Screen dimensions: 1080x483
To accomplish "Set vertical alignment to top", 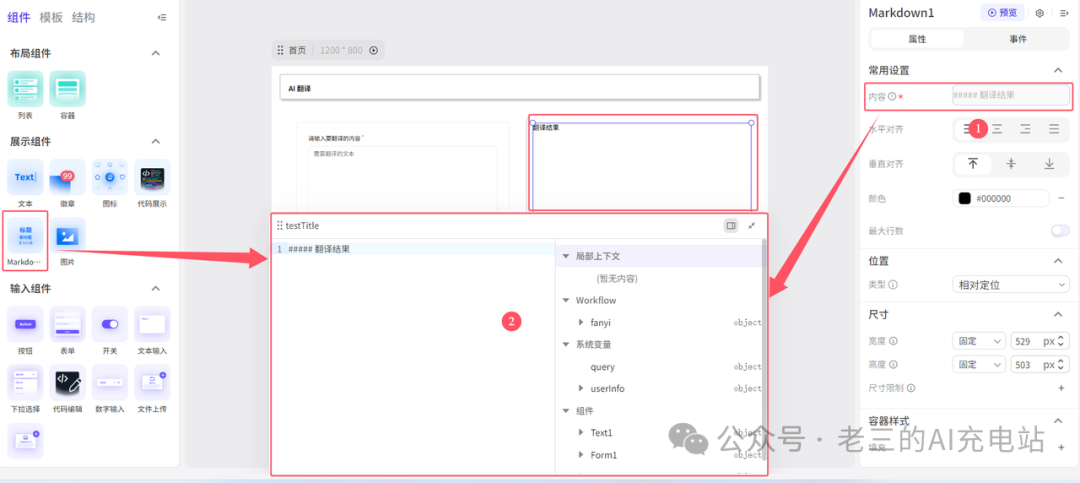I will (x=973, y=164).
